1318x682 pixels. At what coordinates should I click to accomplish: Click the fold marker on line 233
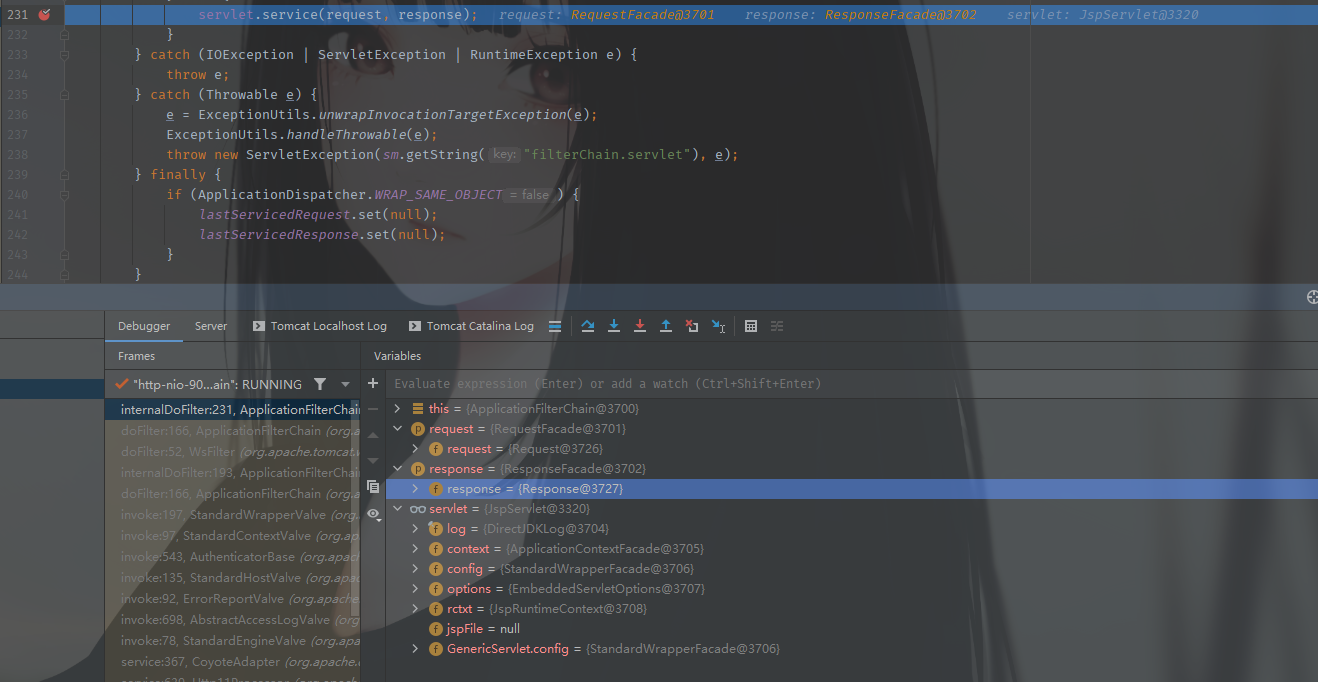click(x=64, y=55)
